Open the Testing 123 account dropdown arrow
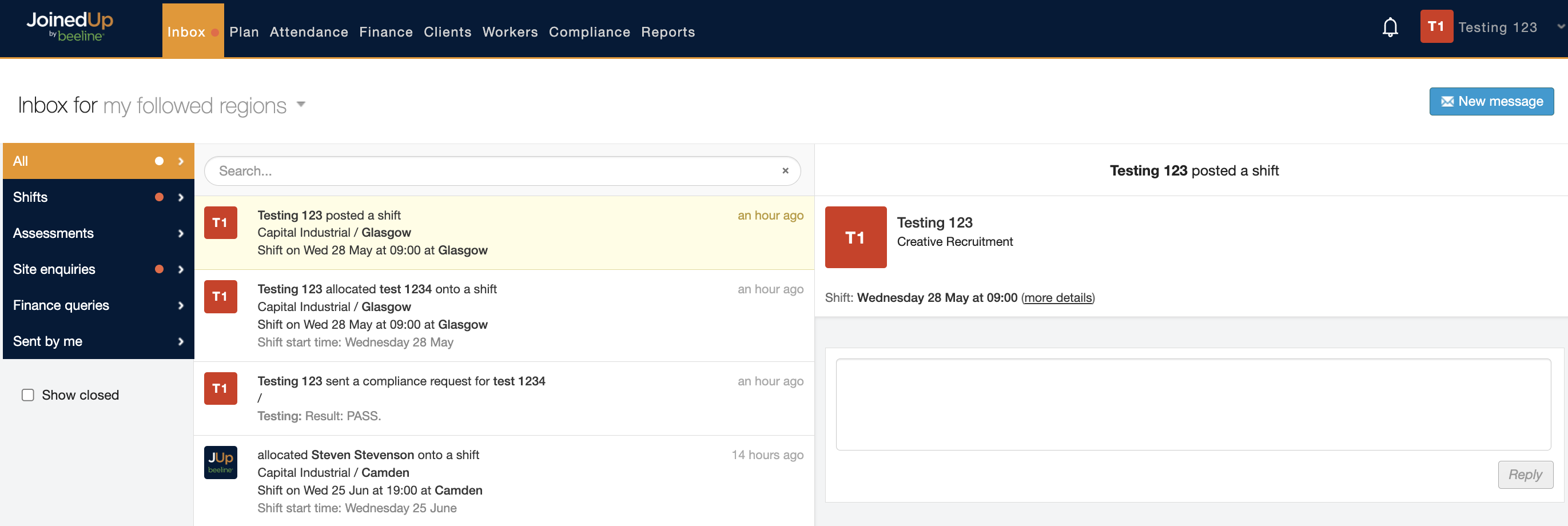This screenshot has width=1568, height=526. (x=1560, y=27)
